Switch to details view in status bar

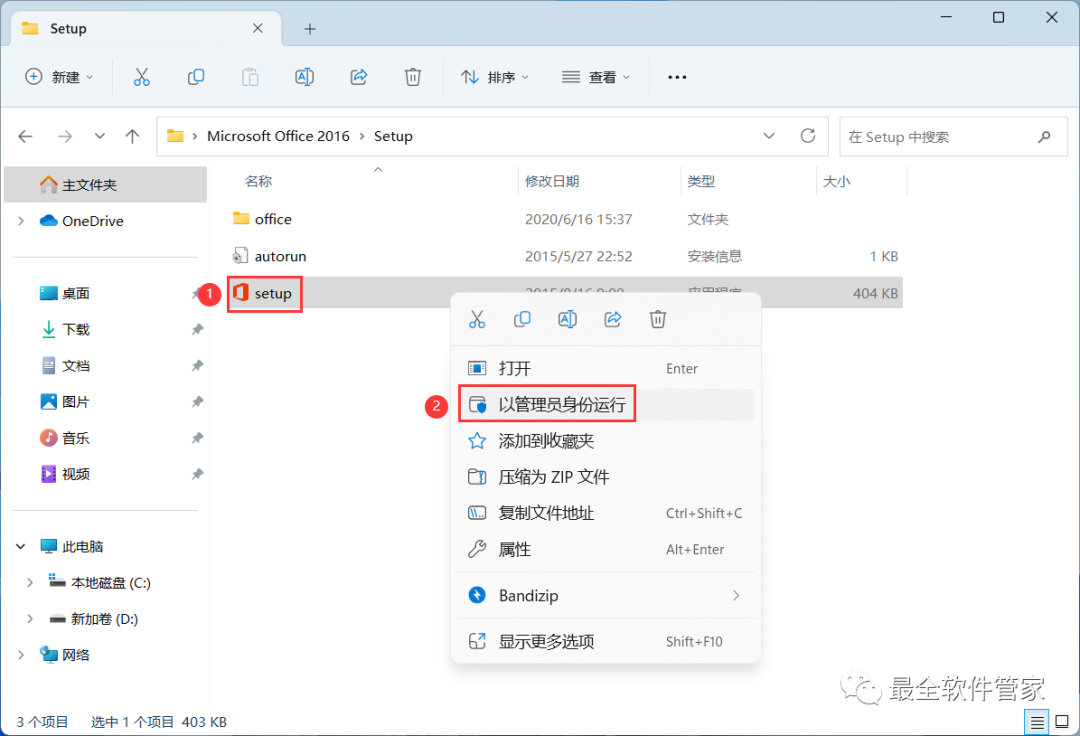(x=1037, y=722)
